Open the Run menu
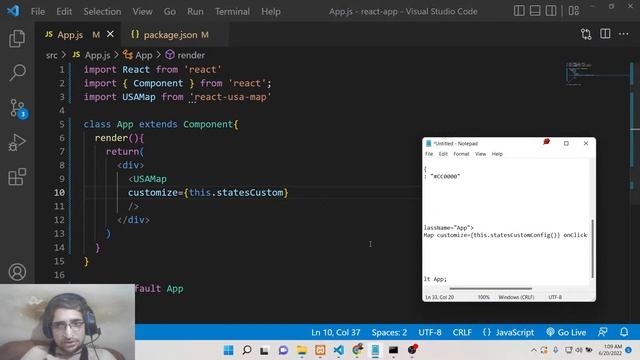 [x=196, y=11]
